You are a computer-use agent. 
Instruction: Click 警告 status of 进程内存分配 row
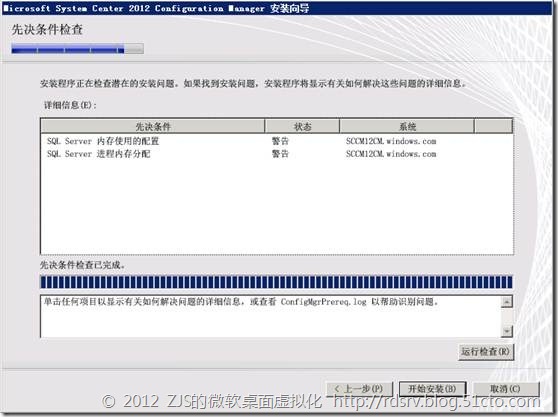tap(280, 154)
